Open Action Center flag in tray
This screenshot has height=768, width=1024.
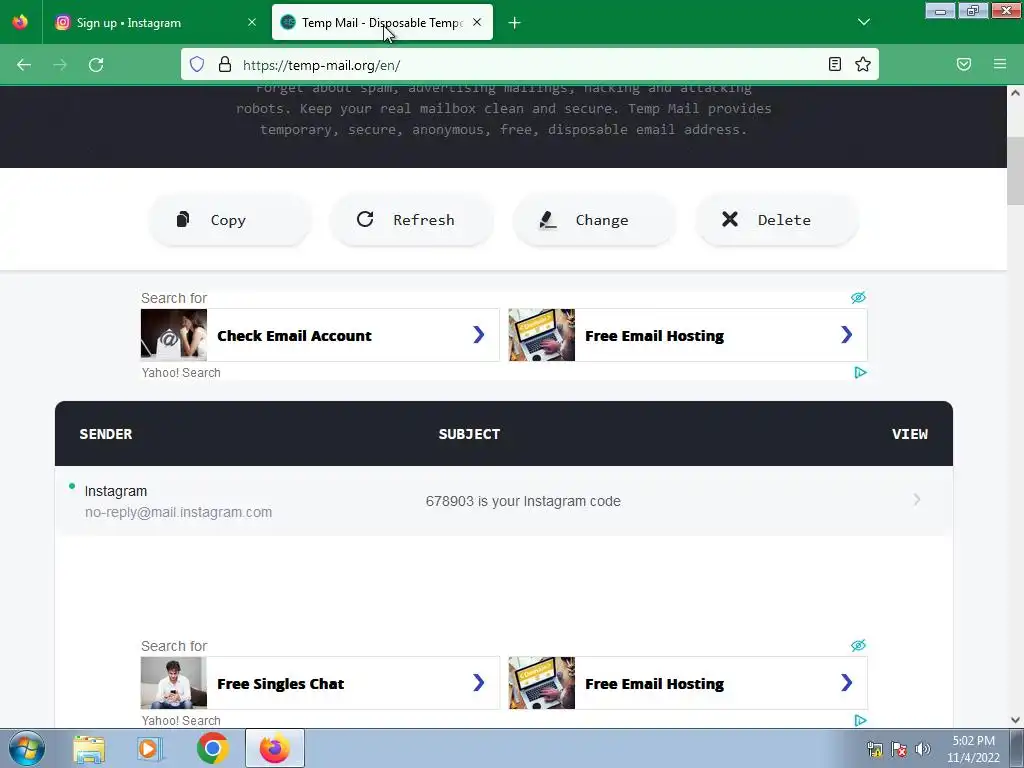[899, 749]
